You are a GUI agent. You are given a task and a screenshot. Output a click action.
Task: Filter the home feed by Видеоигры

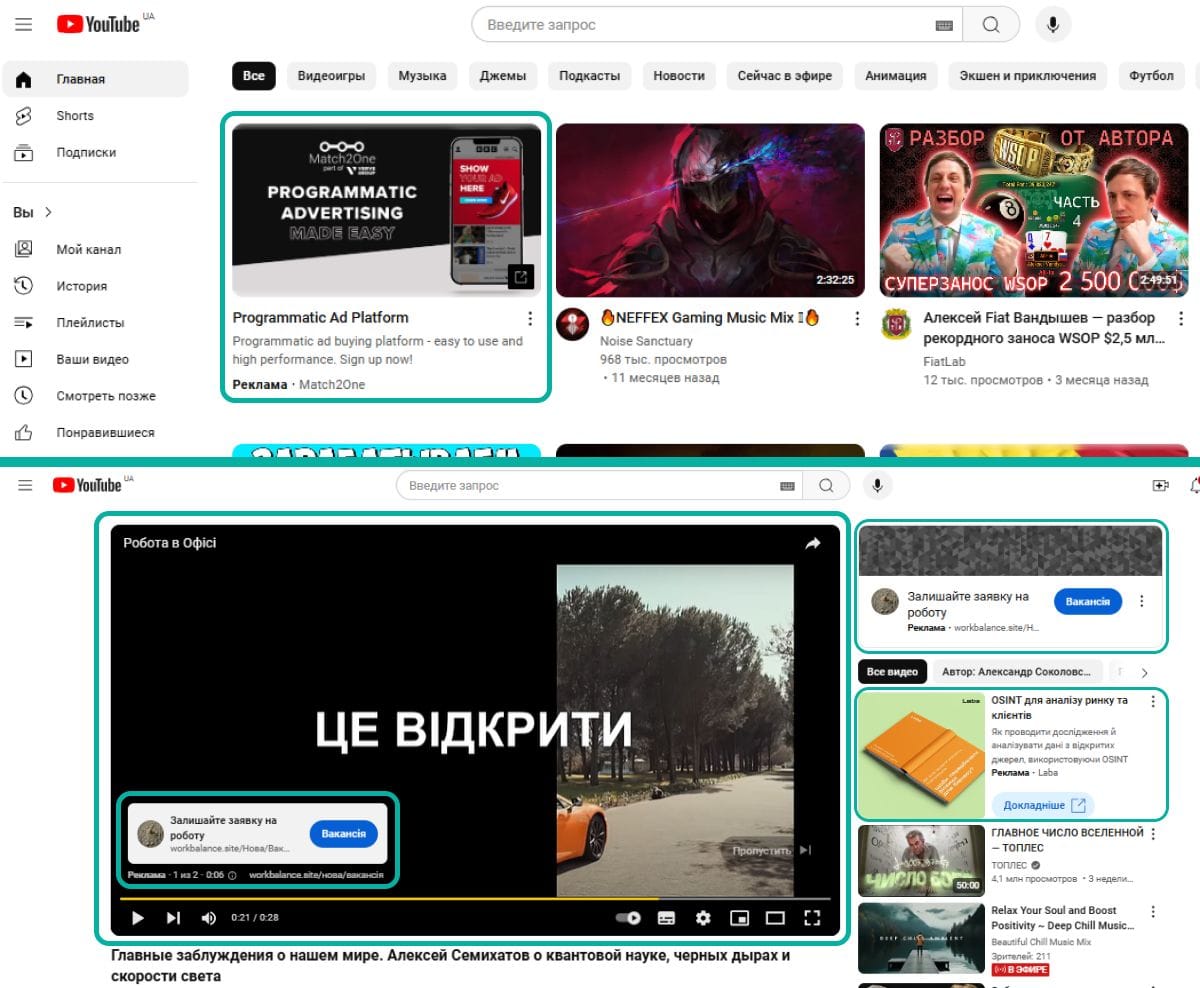331,75
